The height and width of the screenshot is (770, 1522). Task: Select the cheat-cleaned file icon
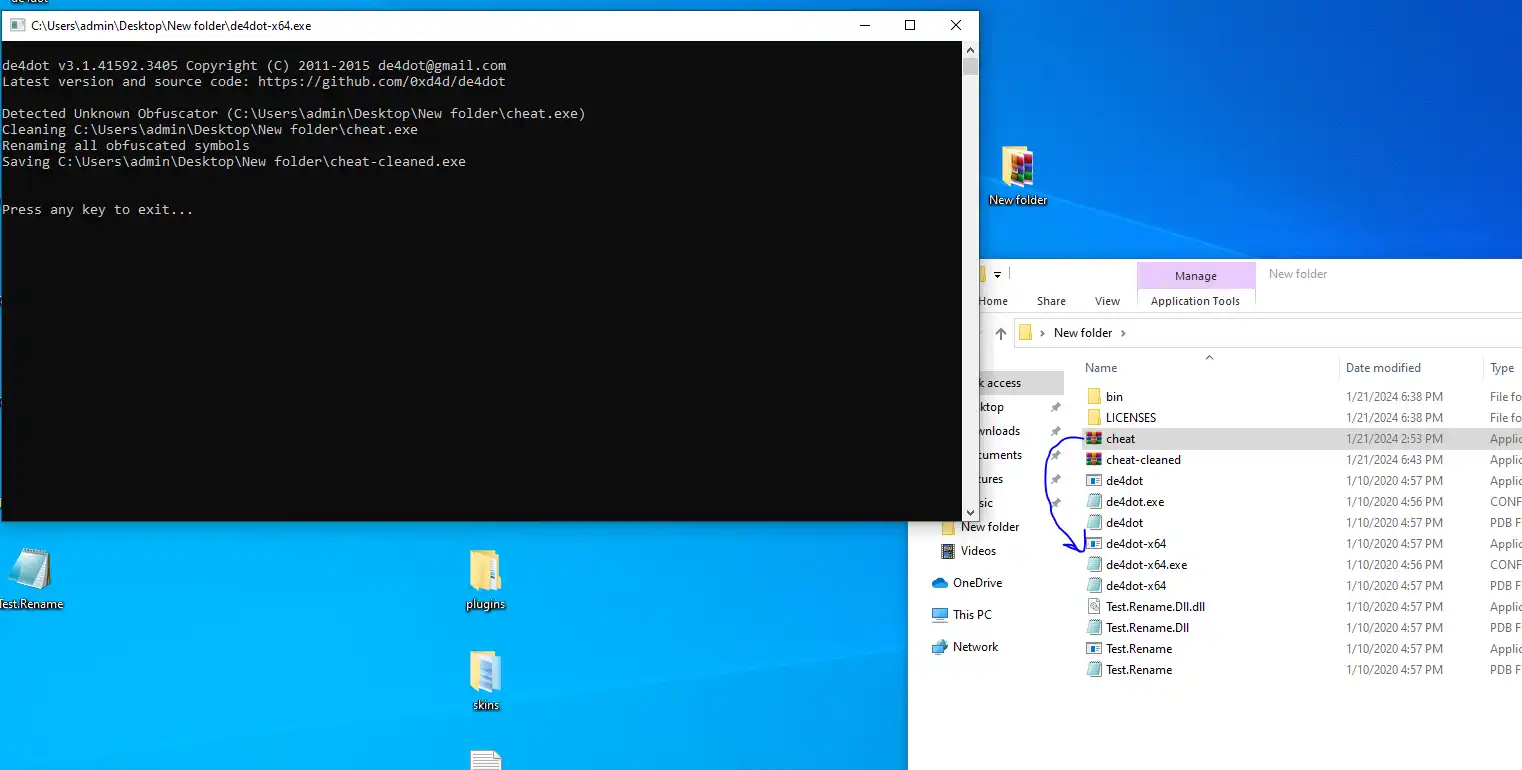coord(1094,460)
